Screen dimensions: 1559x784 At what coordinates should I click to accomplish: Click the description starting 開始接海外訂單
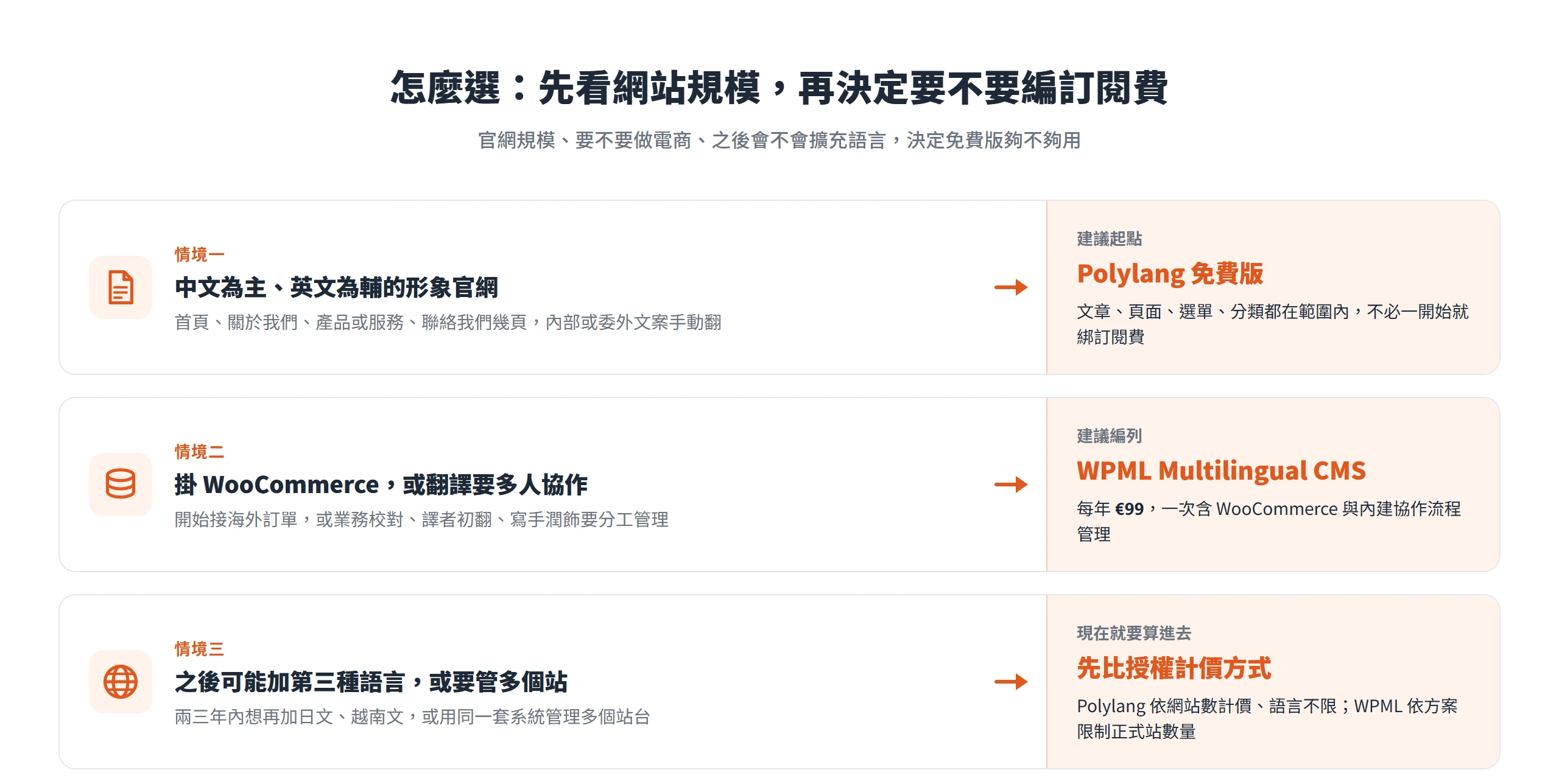tap(421, 519)
